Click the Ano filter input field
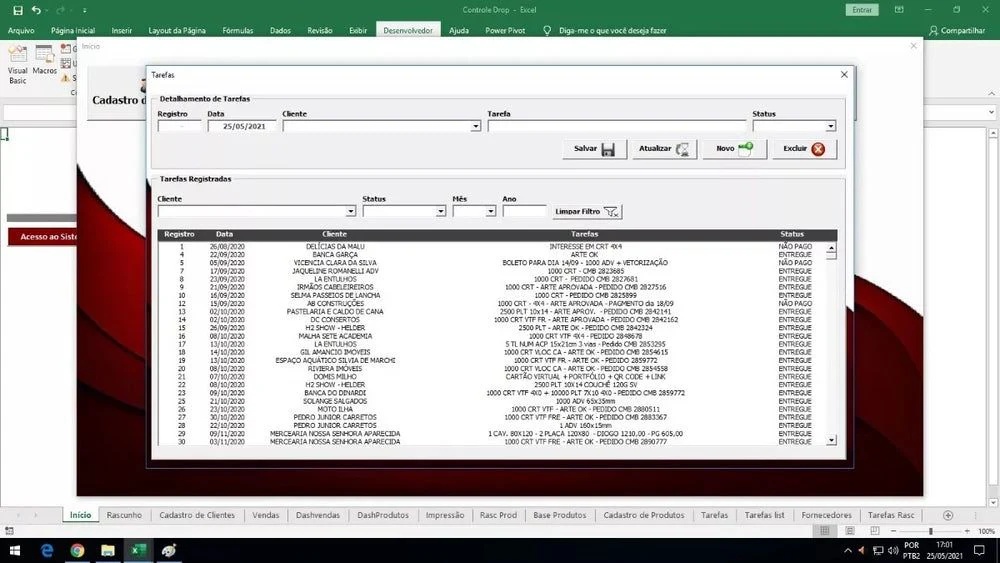Viewport: 1000px width, 563px height. click(x=524, y=211)
